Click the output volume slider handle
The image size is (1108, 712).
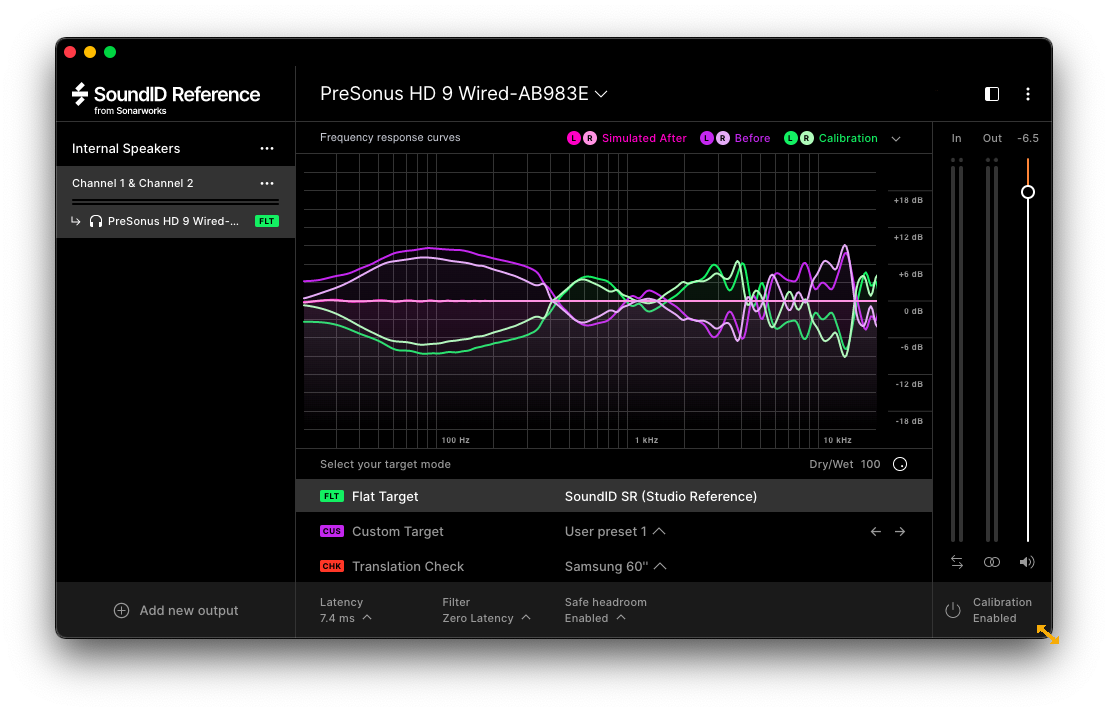point(1027,192)
